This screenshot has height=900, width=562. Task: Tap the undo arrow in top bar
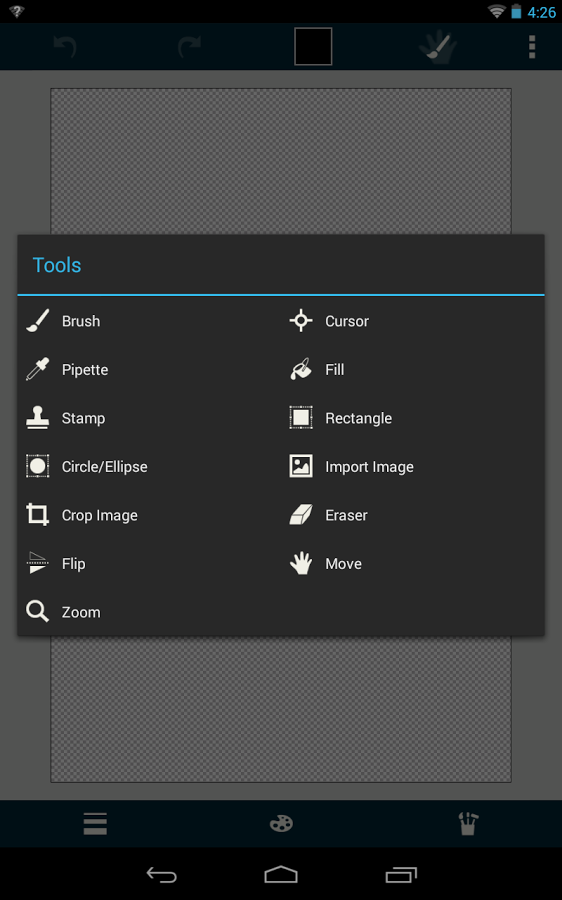tap(65, 47)
